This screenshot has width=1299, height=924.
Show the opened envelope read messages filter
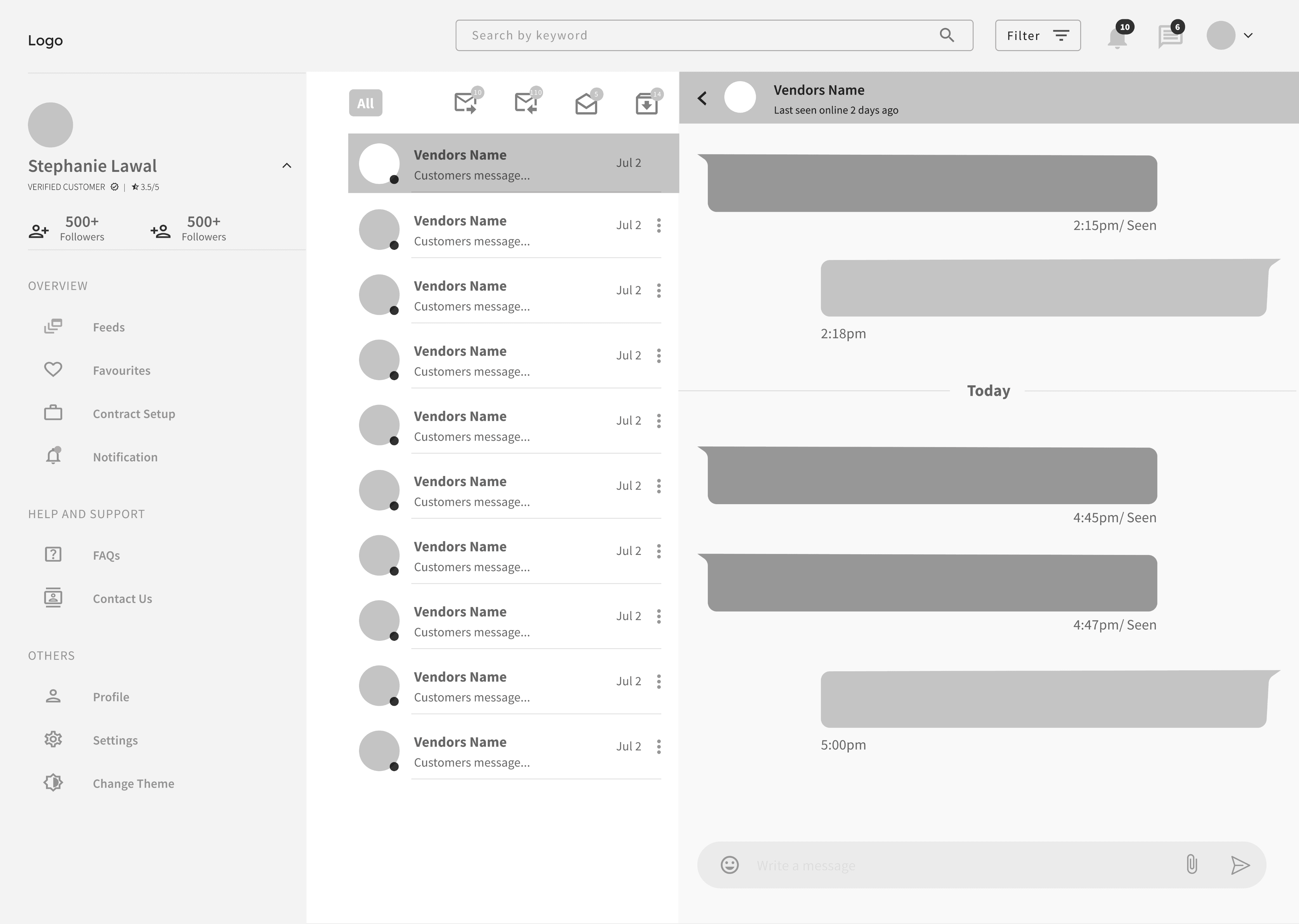click(586, 104)
